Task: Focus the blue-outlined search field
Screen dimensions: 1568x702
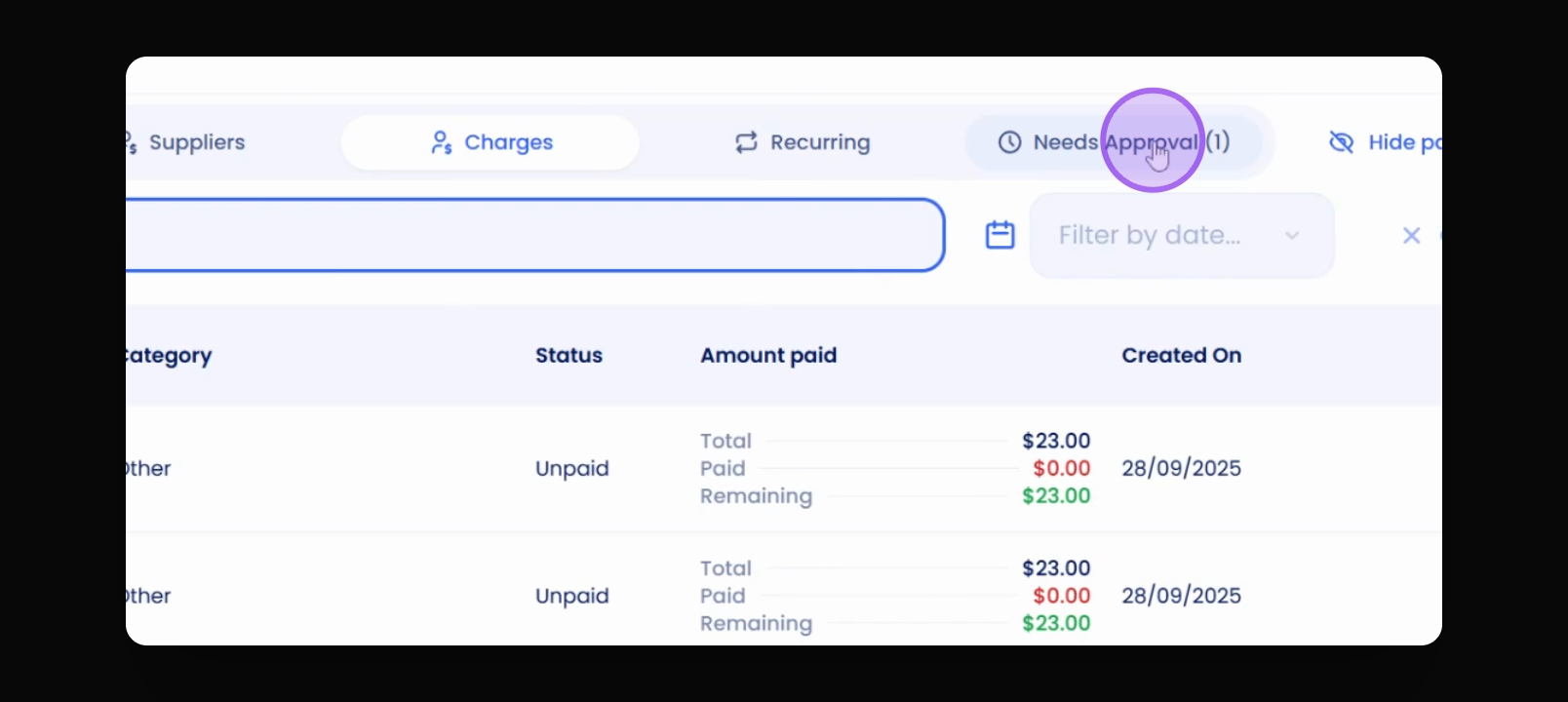Action: 535,235
